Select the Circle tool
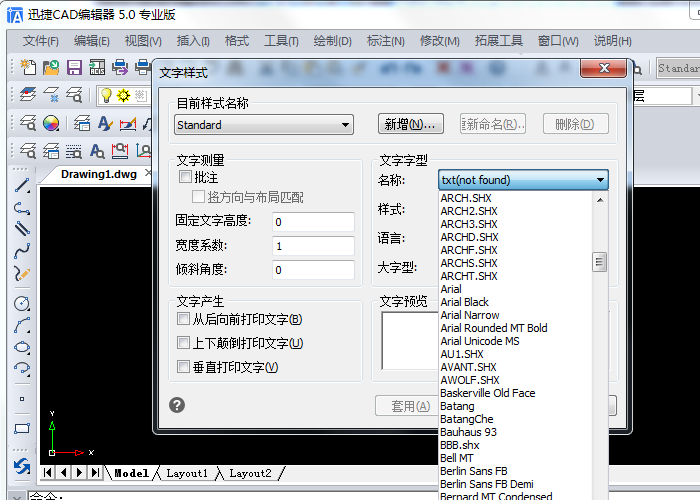The image size is (700, 500). (22, 304)
